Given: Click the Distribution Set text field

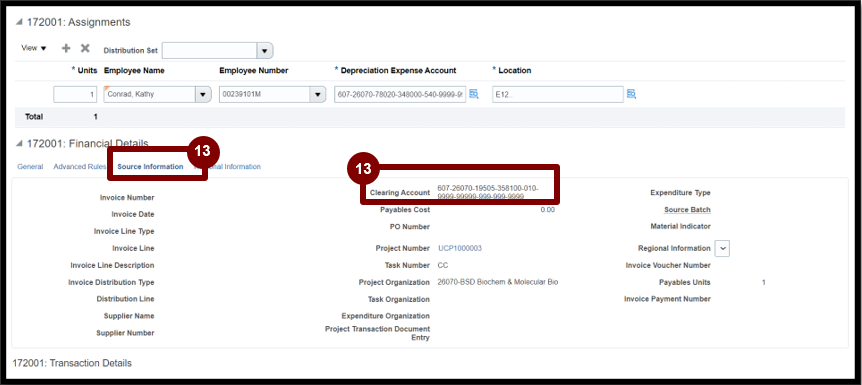Looking at the screenshot, I should click(209, 51).
